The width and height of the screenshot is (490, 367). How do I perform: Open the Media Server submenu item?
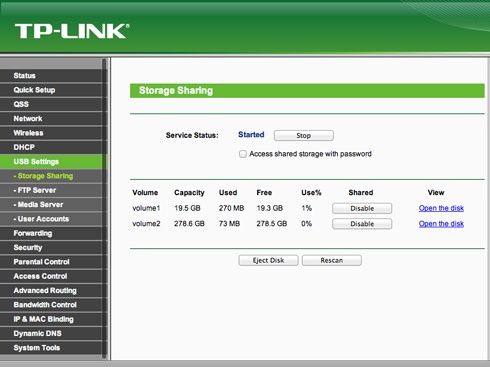[51, 205]
